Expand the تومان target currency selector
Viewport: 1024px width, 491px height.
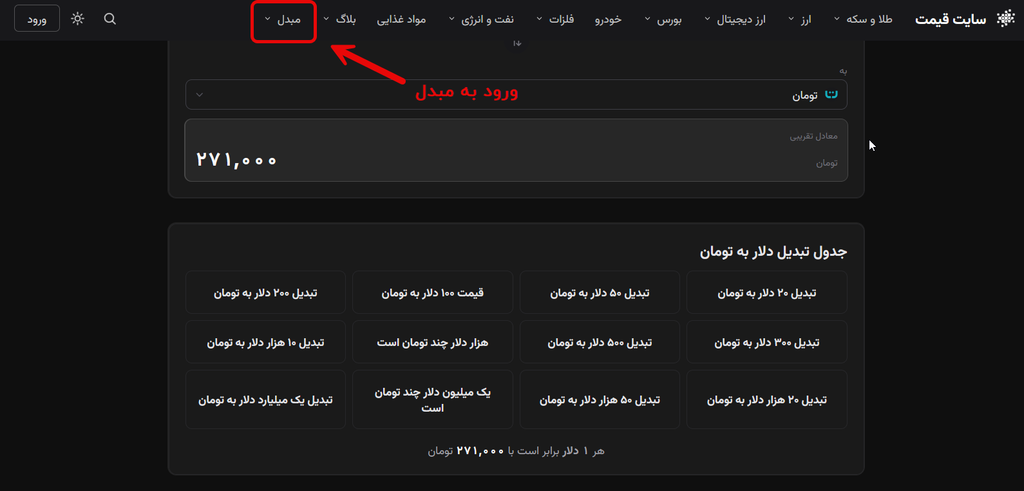(516, 95)
